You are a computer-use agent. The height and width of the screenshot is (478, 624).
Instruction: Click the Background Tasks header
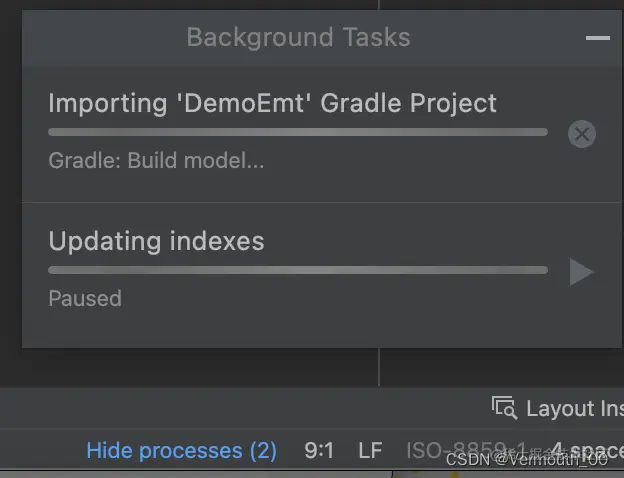(298, 37)
